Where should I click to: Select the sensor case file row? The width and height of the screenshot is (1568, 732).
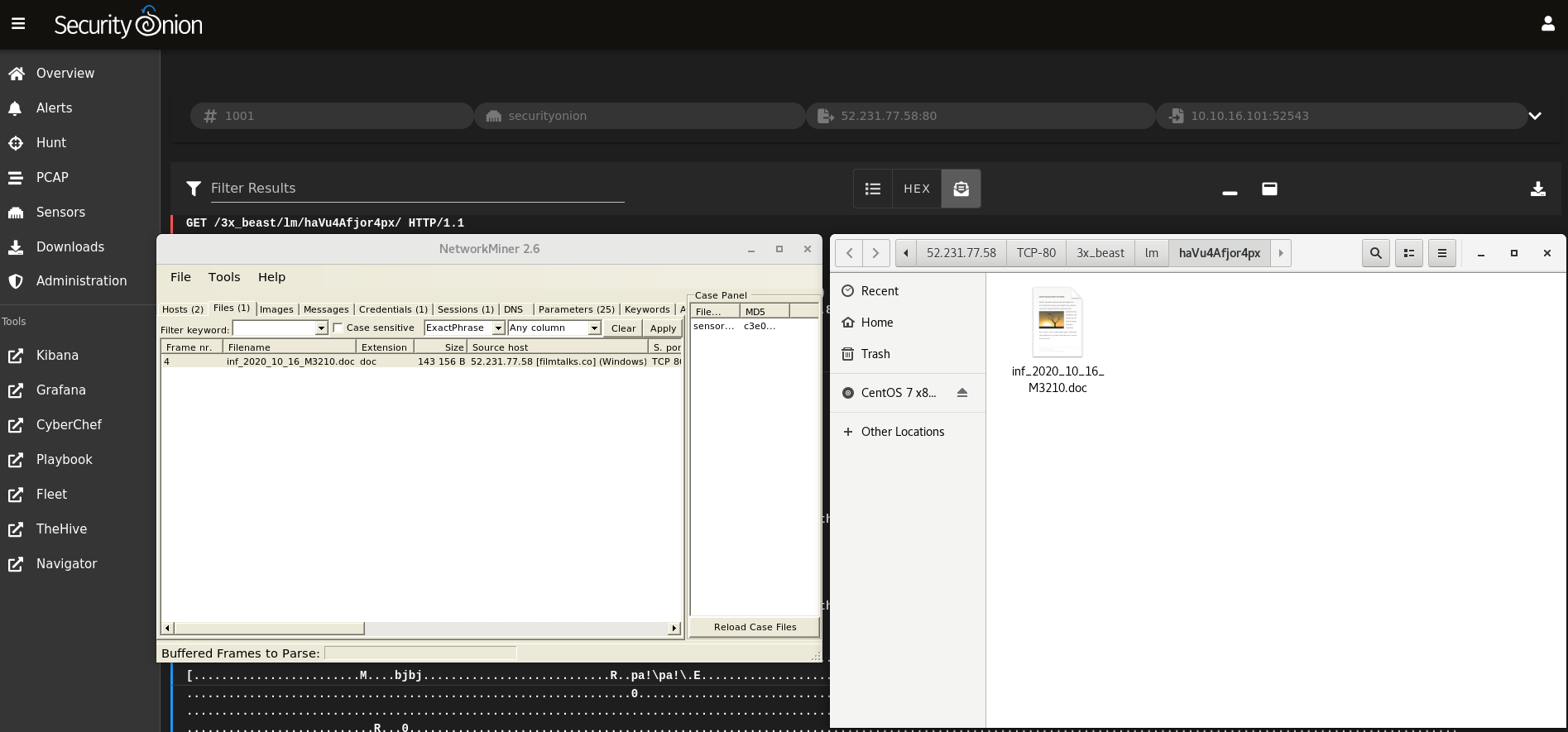click(754, 326)
